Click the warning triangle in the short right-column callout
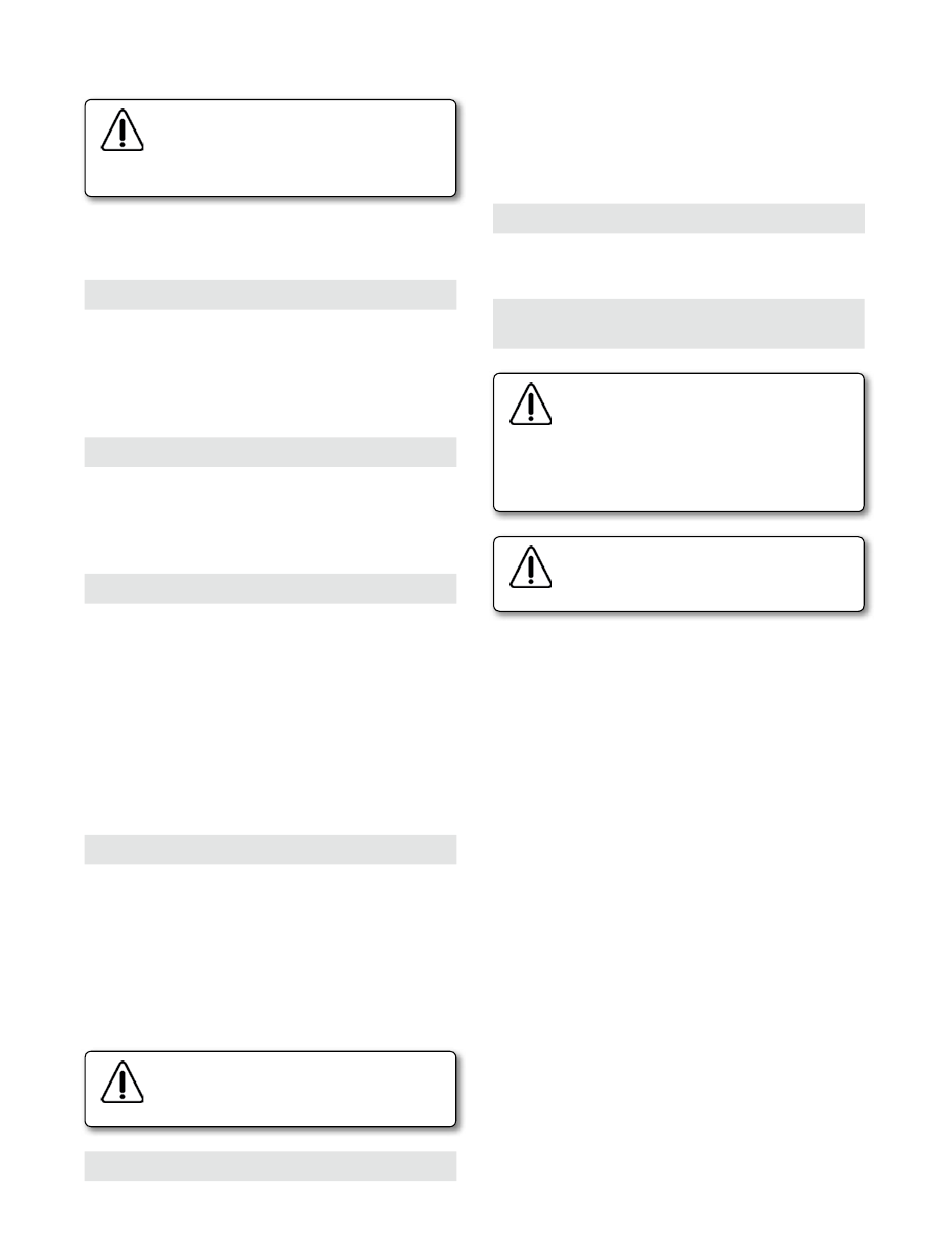 530,566
